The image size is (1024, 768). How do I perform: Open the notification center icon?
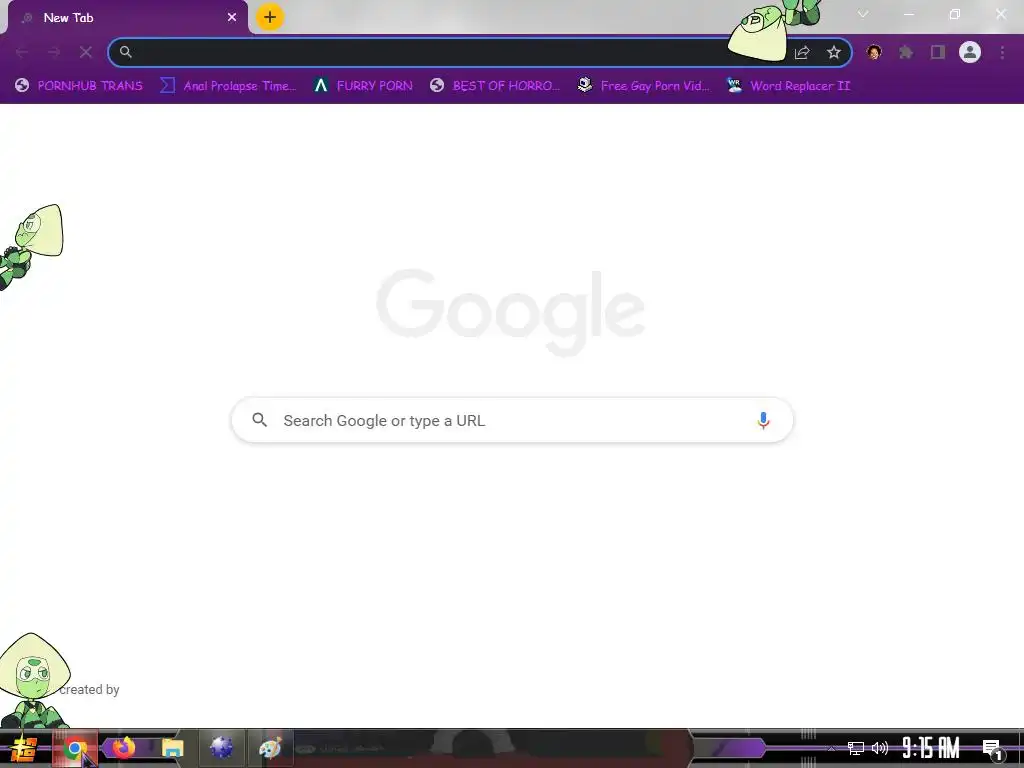tap(992, 749)
